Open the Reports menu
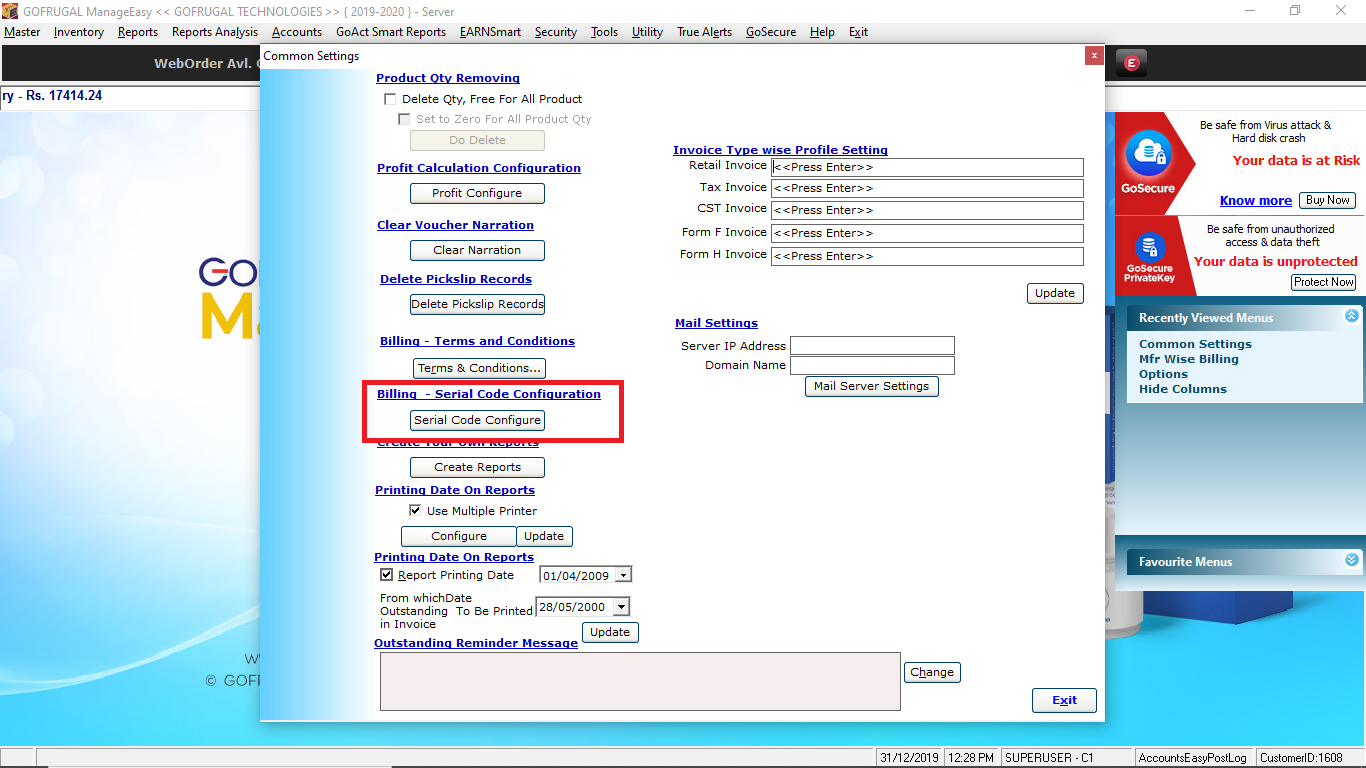 pyautogui.click(x=138, y=32)
